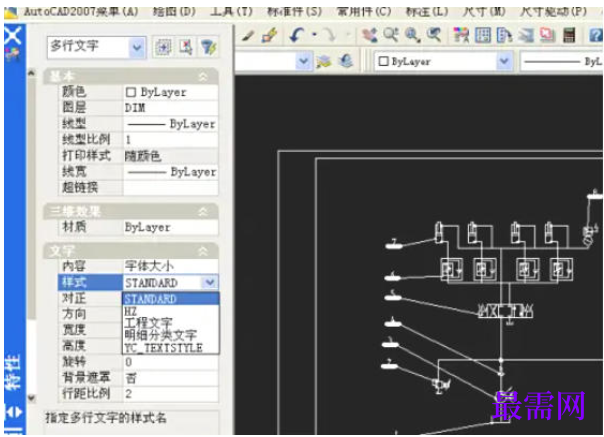Viewport: 604px width, 437px height.
Task: Open the 绘图(D) menu
Action: (174, 11)
